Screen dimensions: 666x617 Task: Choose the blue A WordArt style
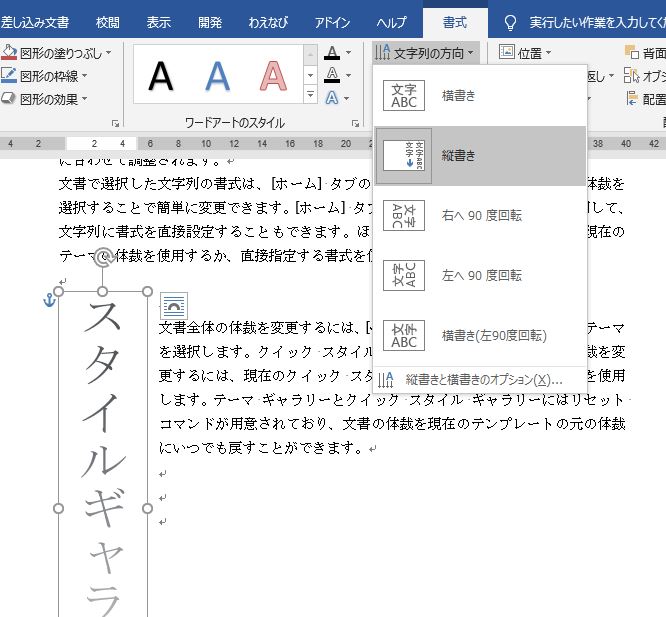click(217, 76)
